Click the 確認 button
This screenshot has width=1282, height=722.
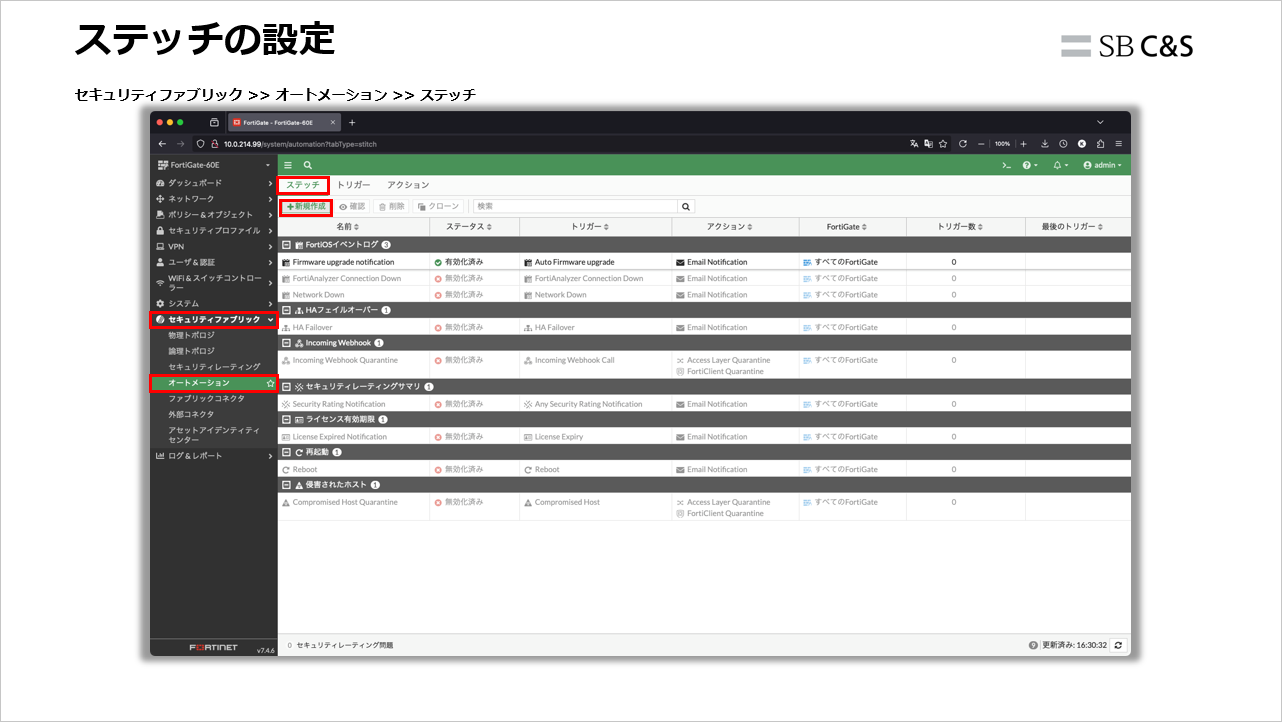click(352, 206)
